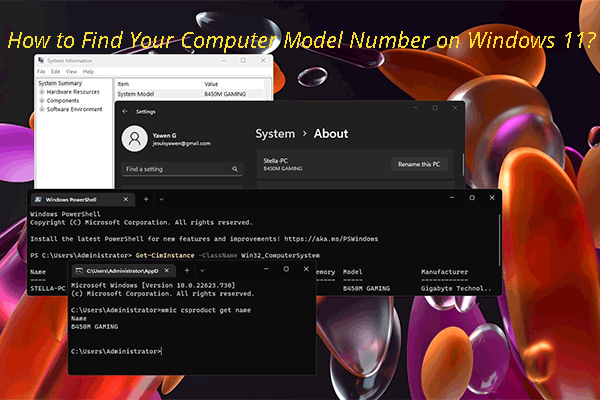Close the Command Prompt window

click(x=306, y=269)
